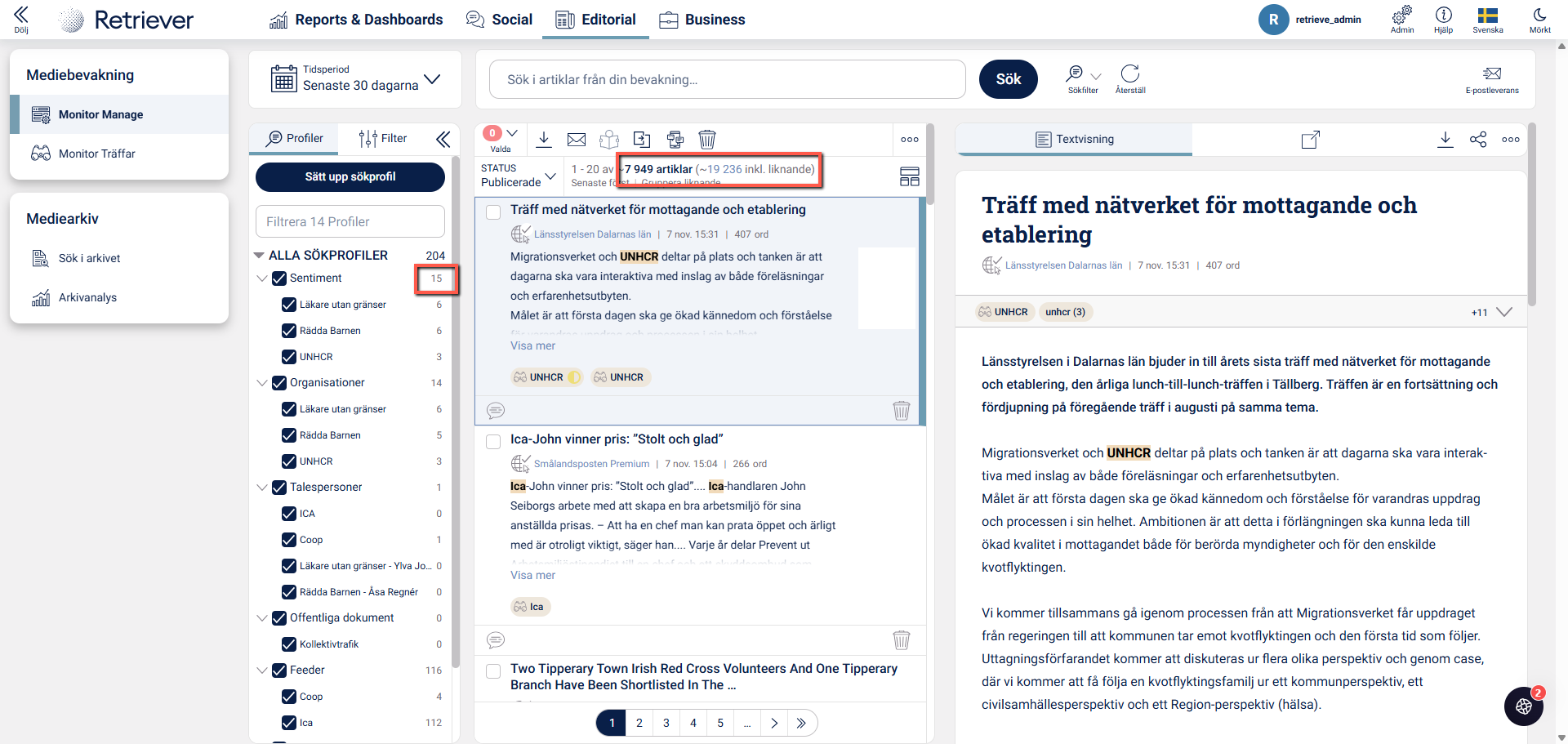The image size is (1568, 744).
Task: Switch to the Filter tab
Action: tap(383, 139)
